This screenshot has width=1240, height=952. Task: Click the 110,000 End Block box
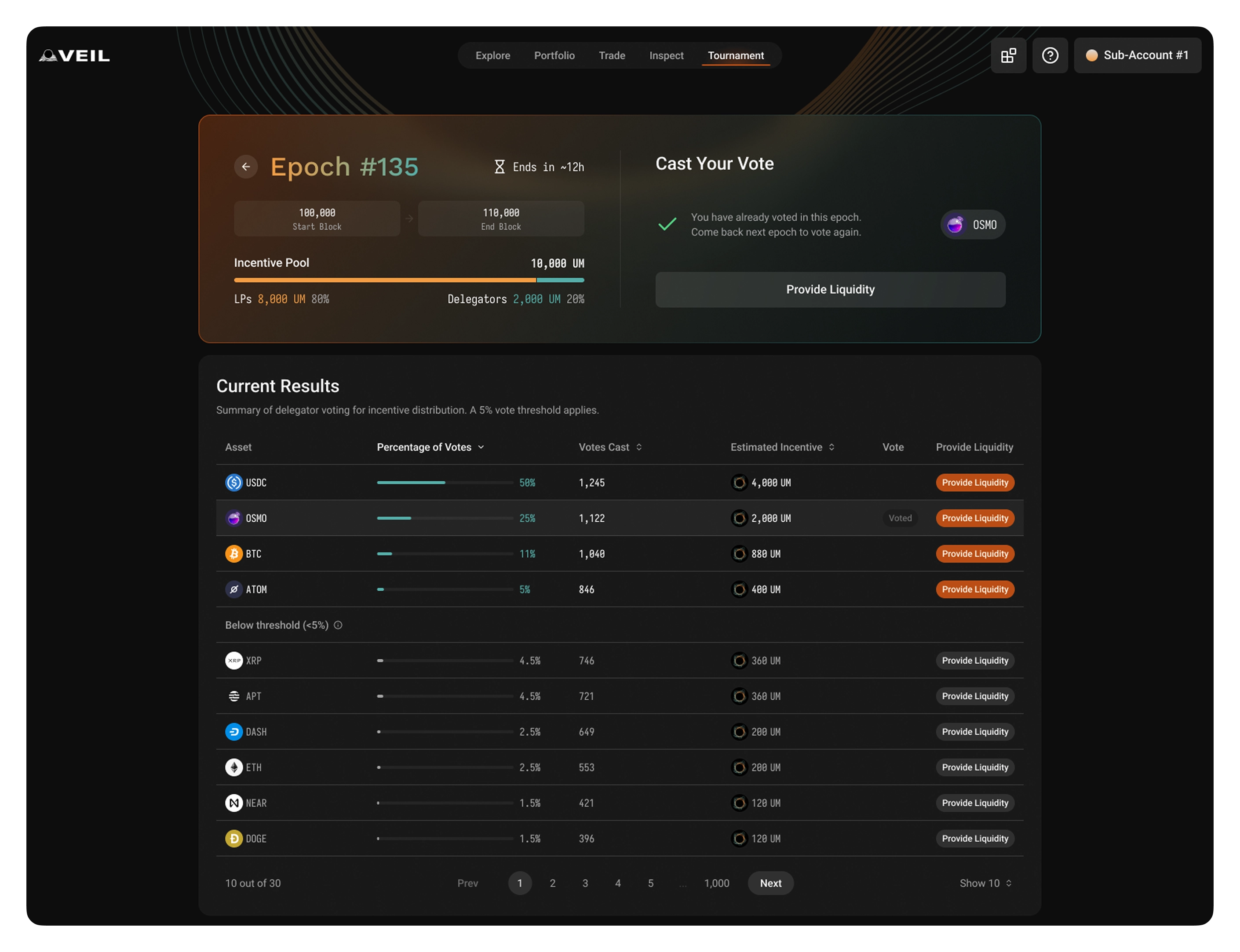click(x=501, y=219)
